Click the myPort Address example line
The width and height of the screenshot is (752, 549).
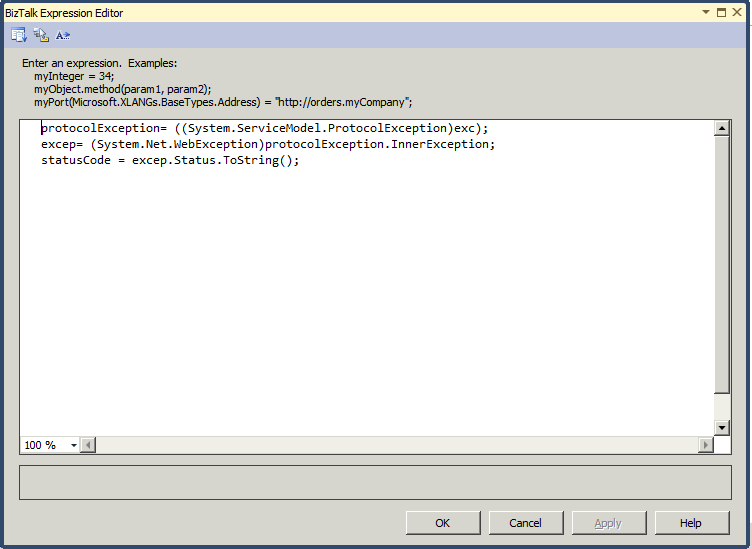(223, 102)
